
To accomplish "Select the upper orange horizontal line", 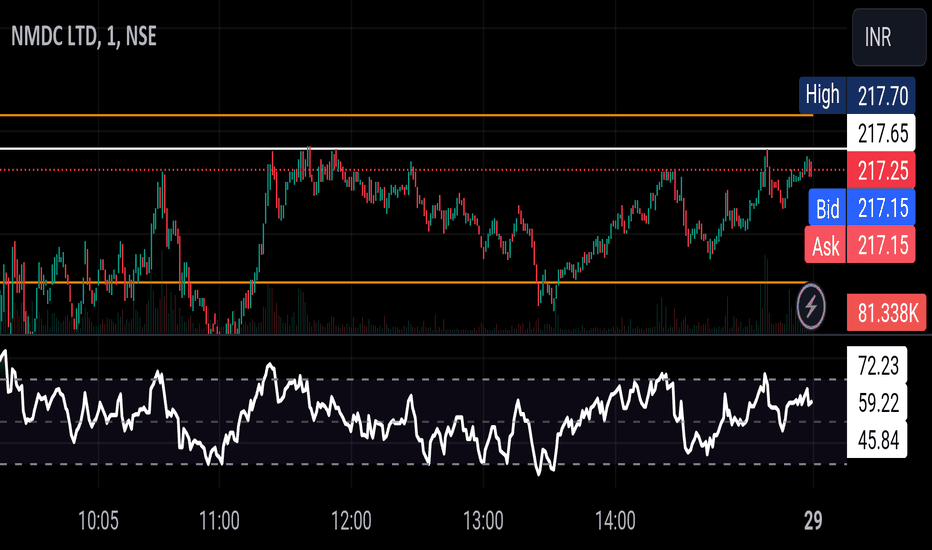I will [407, 115].
